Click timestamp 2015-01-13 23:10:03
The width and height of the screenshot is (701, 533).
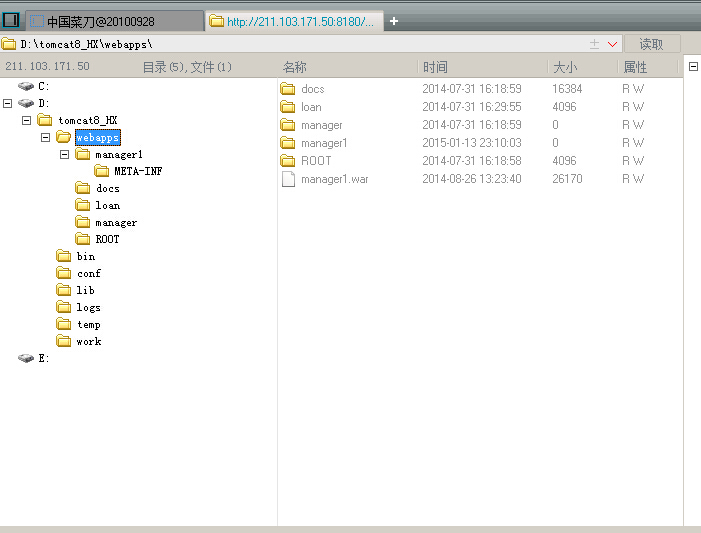point(472,143)
